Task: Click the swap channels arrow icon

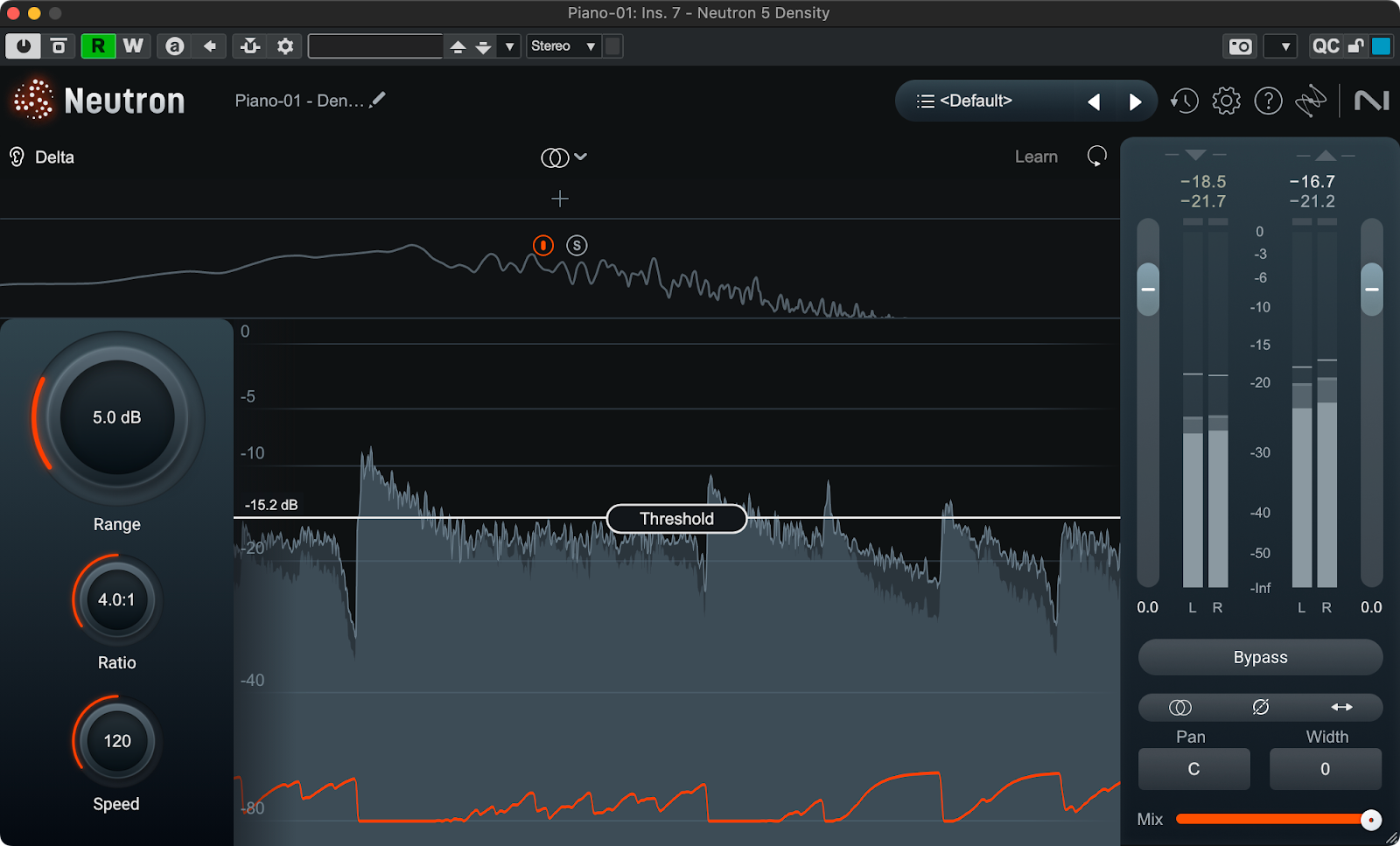Action: 1341,707
